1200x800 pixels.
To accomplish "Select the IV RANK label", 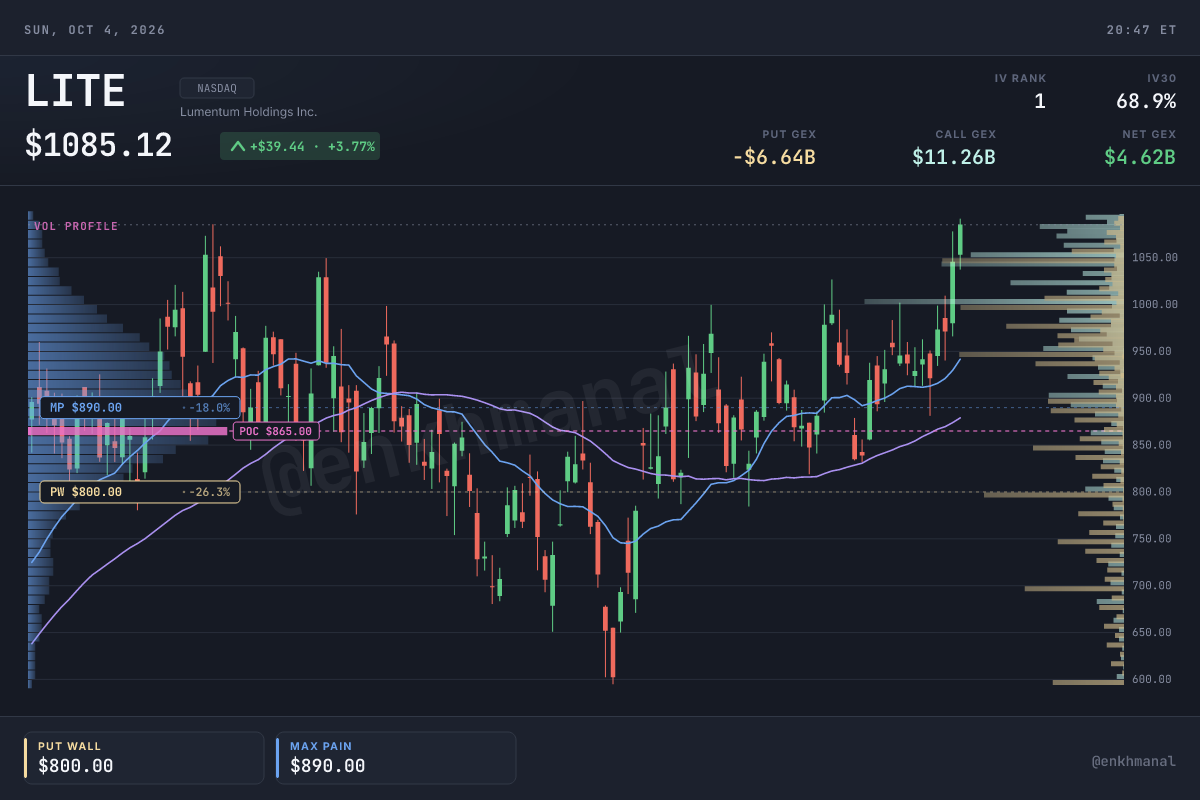I will tap(1020, 78).
